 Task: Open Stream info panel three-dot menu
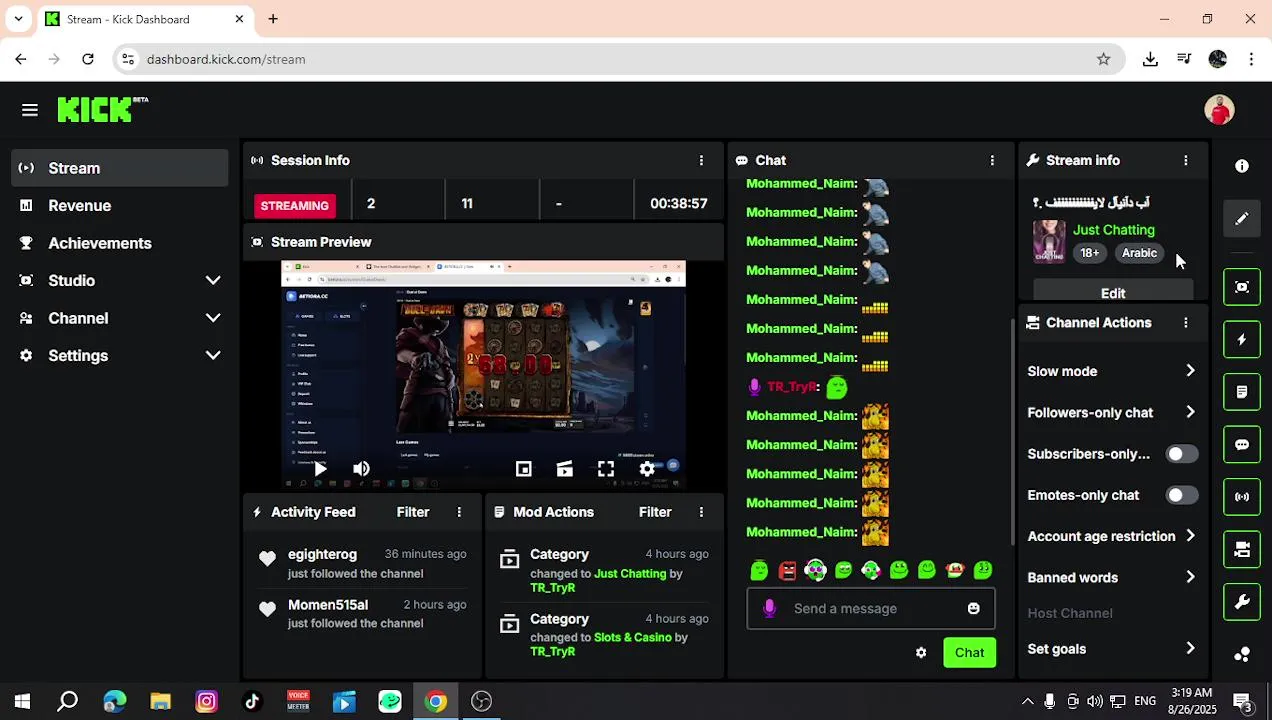[1186, 160]
